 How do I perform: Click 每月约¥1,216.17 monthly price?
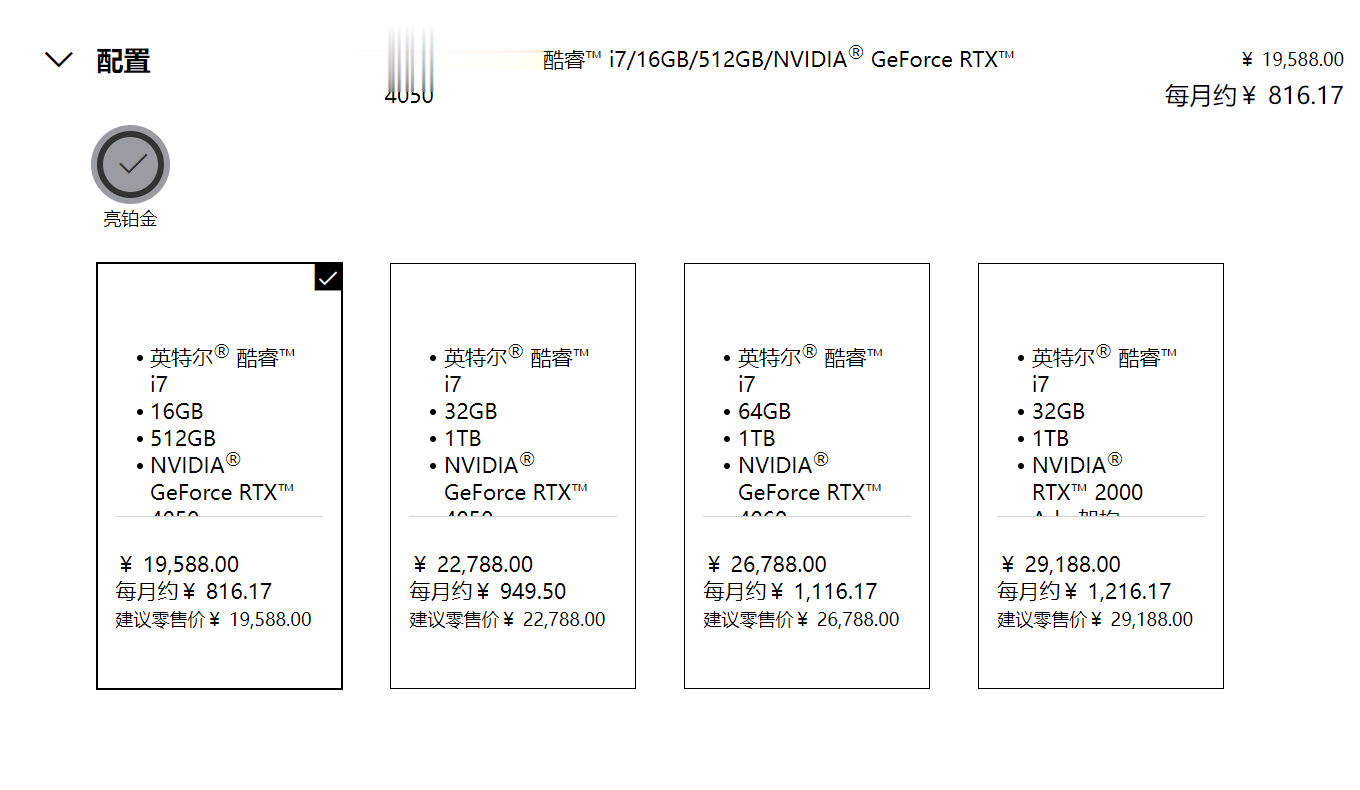click(x=1084, y=592)
